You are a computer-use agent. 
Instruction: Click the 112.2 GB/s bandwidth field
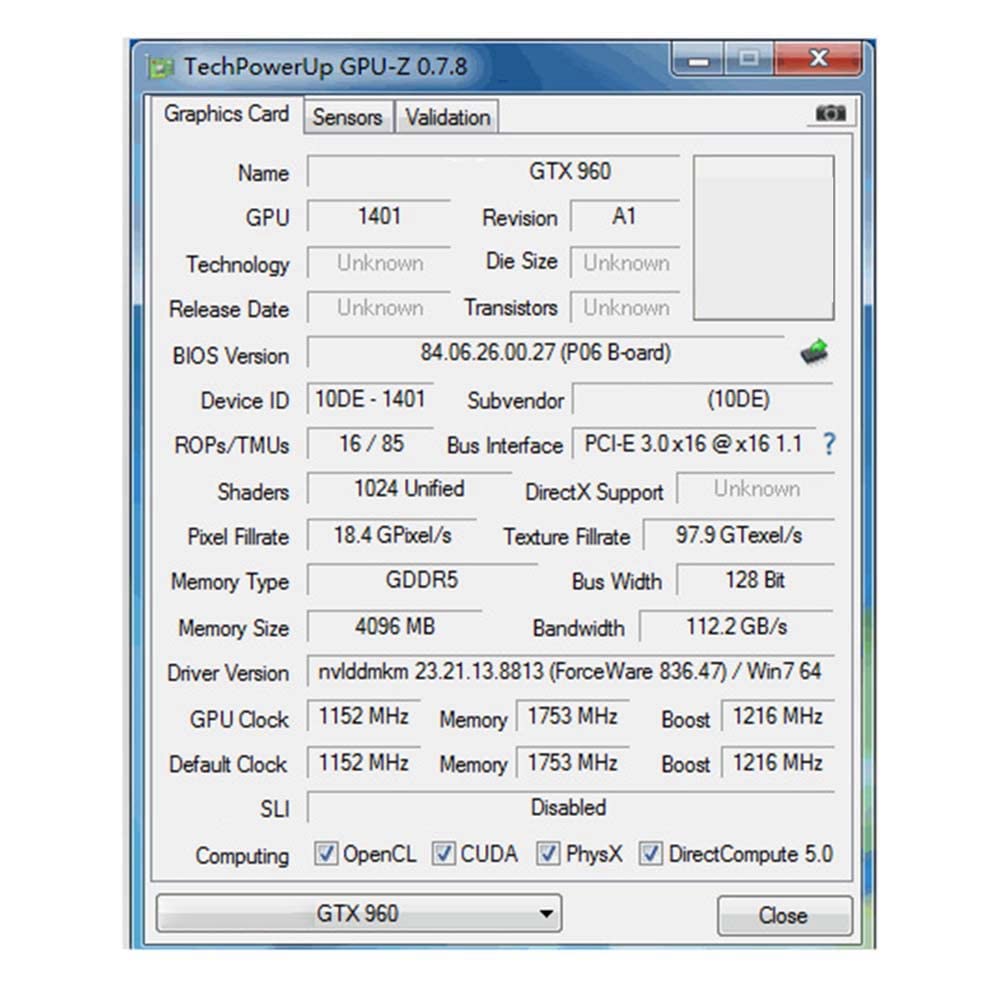pyautogui.click(x=737, y=626)
